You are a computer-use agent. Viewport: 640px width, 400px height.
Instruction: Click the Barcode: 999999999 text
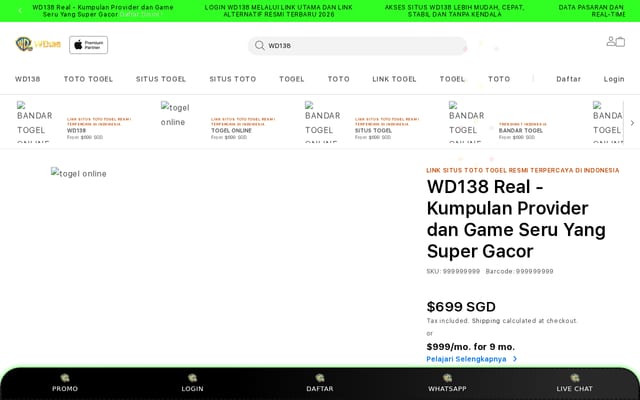520,271
